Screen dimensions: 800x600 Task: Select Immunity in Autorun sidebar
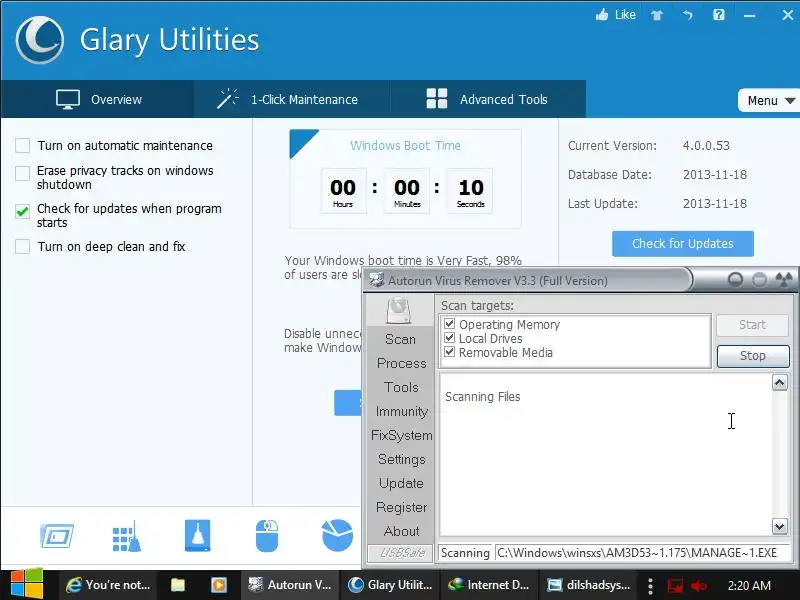(x=402, y=411)
